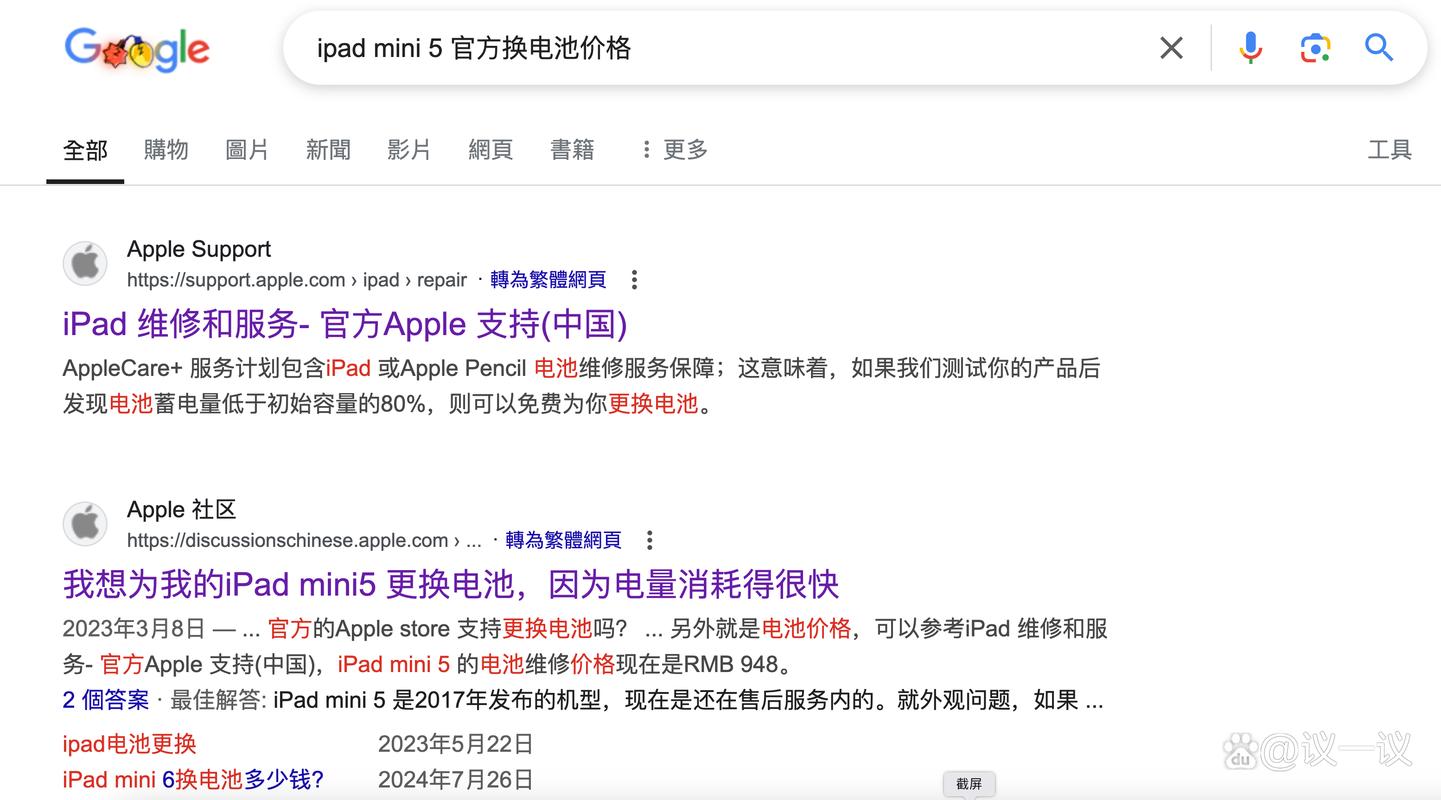
Task: Open 我想为我的iPad mini5 更换电池 discussion link
Action: 450,584
